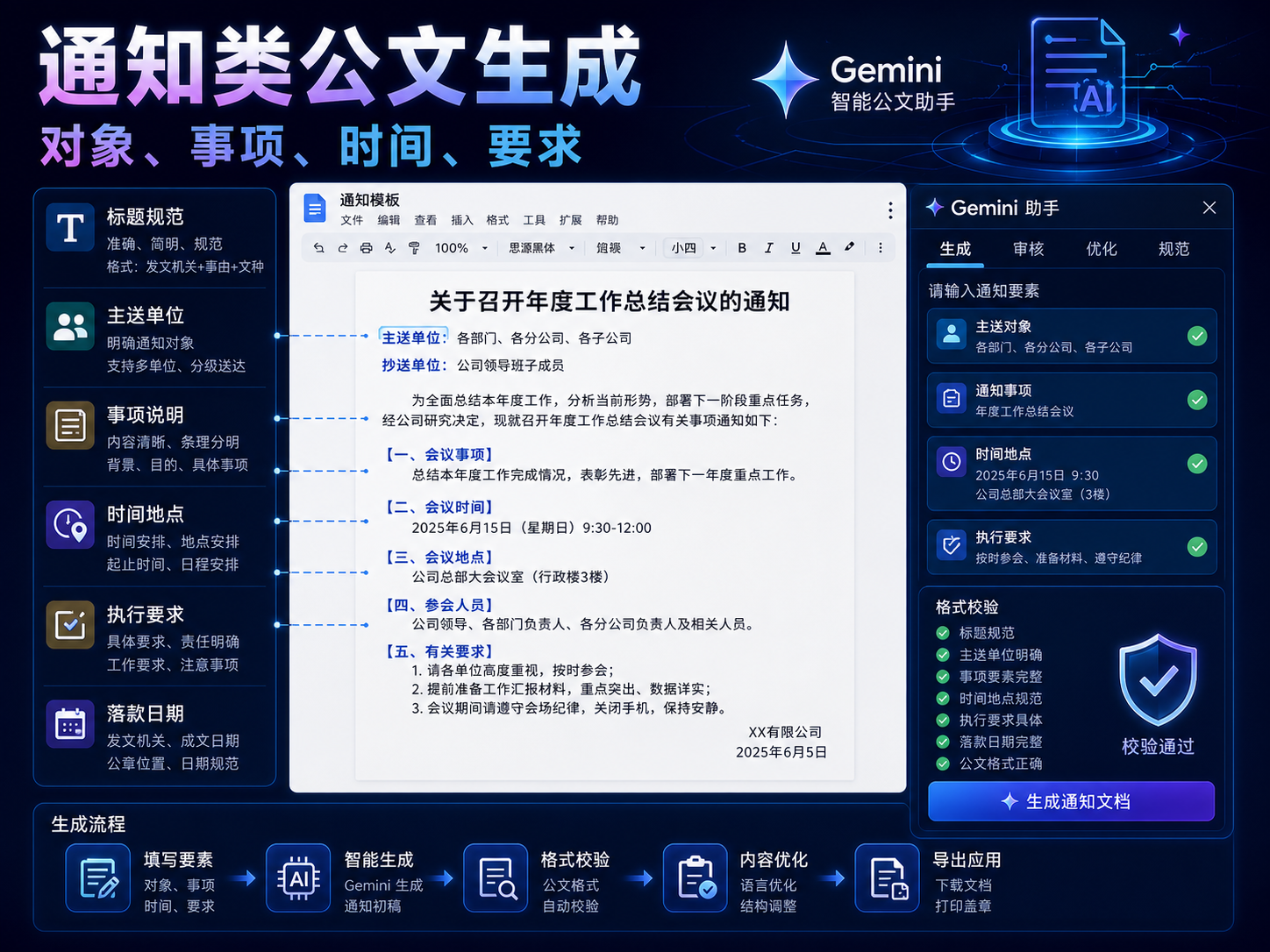
Task: Click the 落款日期 calendar icon in sidebar
Action: pos(70,724)
